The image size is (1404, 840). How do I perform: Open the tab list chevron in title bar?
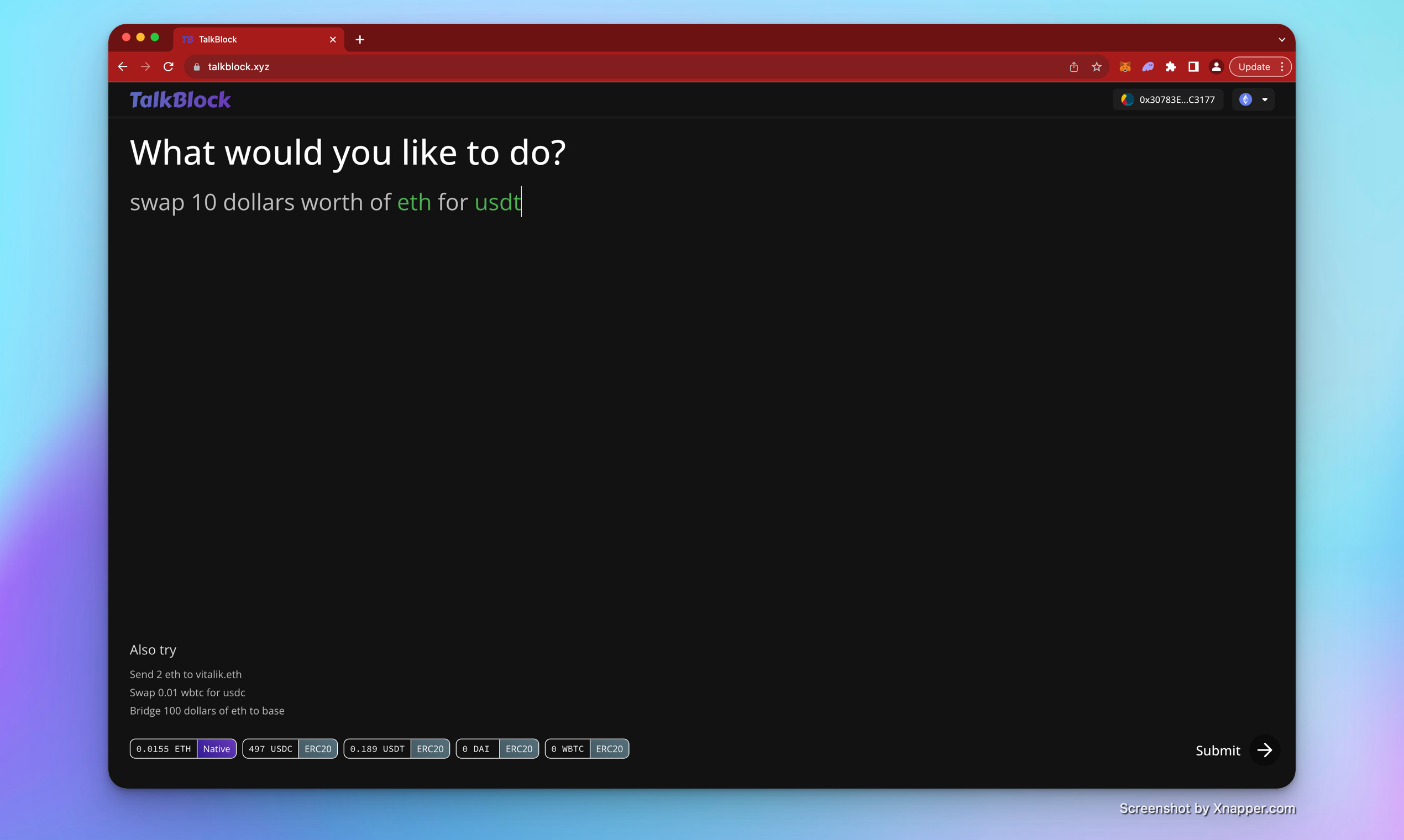pyautogui.click(x=1282, y=40)
